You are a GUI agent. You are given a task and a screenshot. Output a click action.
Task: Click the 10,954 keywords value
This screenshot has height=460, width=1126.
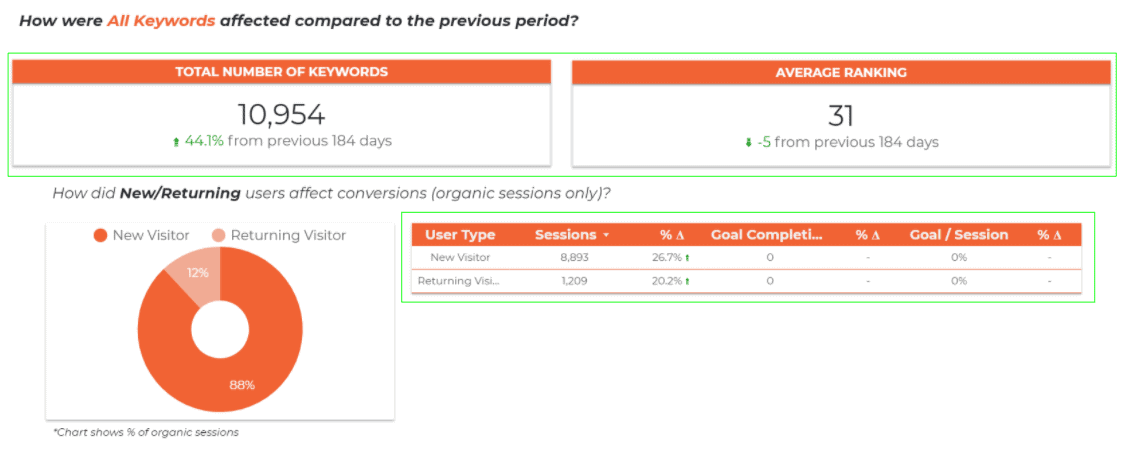[x=282, y=115]
